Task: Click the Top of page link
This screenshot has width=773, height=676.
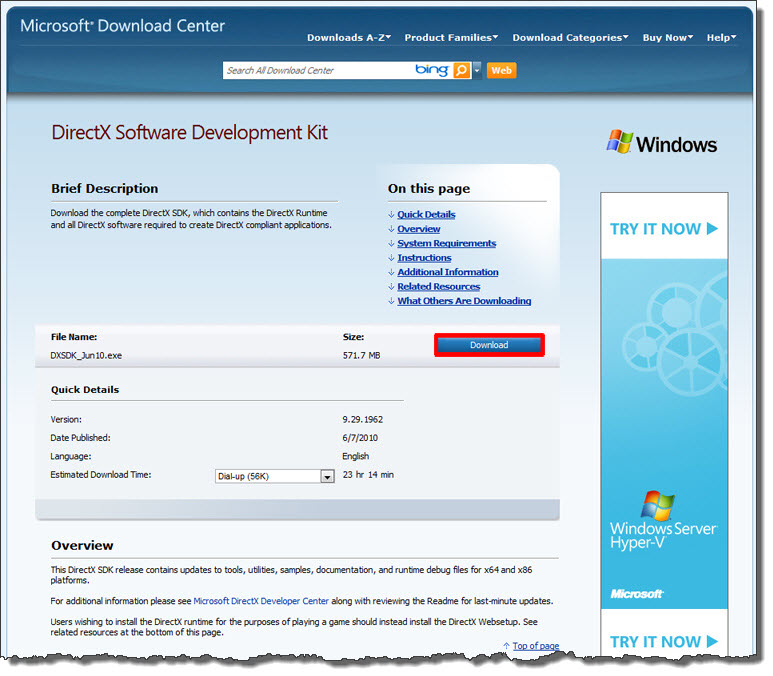Action: pos(536,646)
